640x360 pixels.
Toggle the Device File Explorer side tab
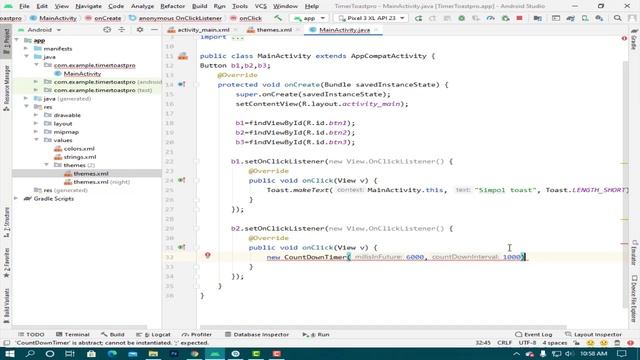[634, 299]
